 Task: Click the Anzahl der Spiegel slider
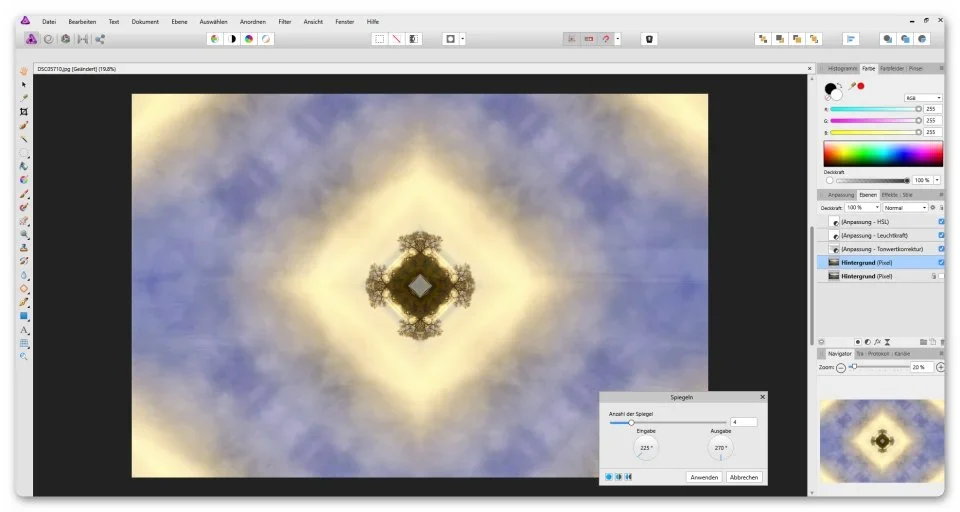(x=668, y=422)
